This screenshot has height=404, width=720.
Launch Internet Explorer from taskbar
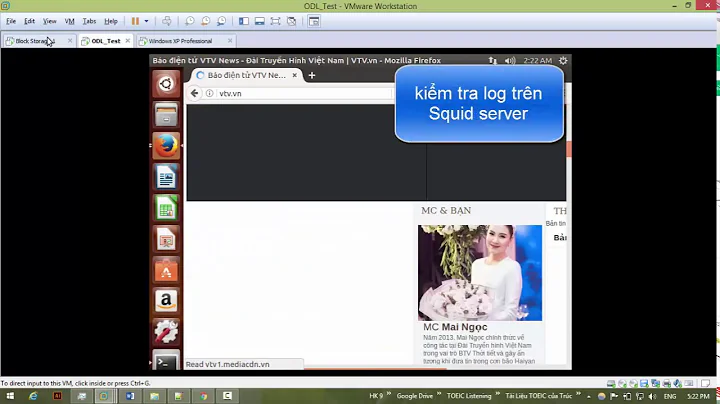(33, 396)
